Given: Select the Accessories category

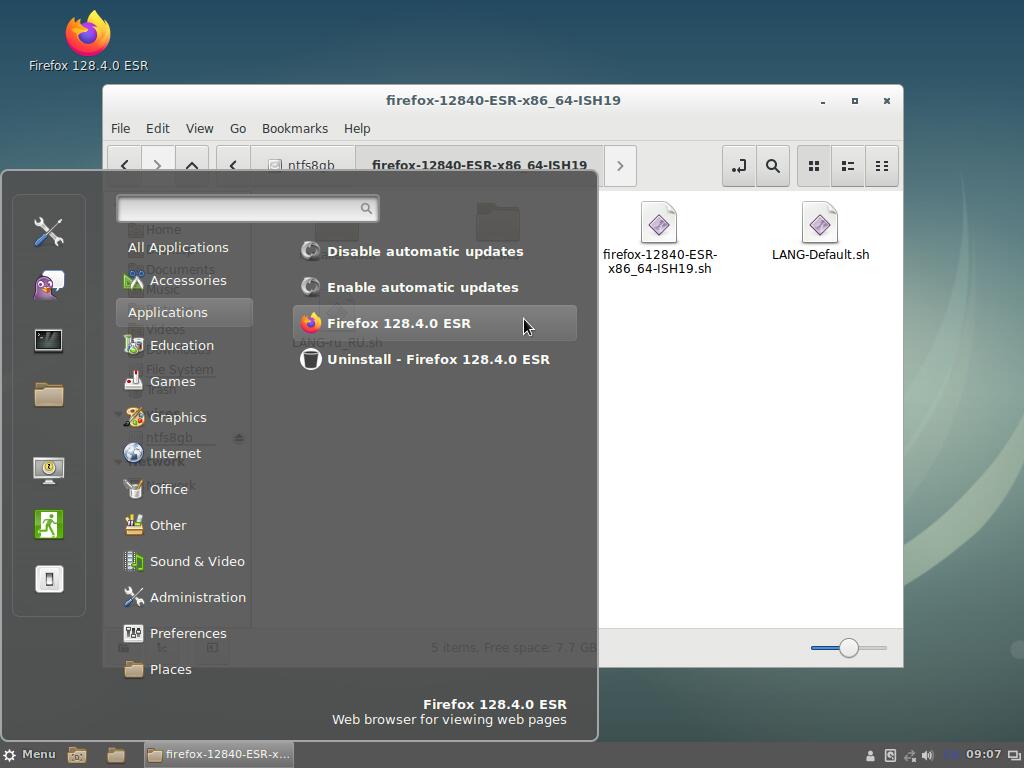Looking at the screenshot, I should (x=184, y=280).
